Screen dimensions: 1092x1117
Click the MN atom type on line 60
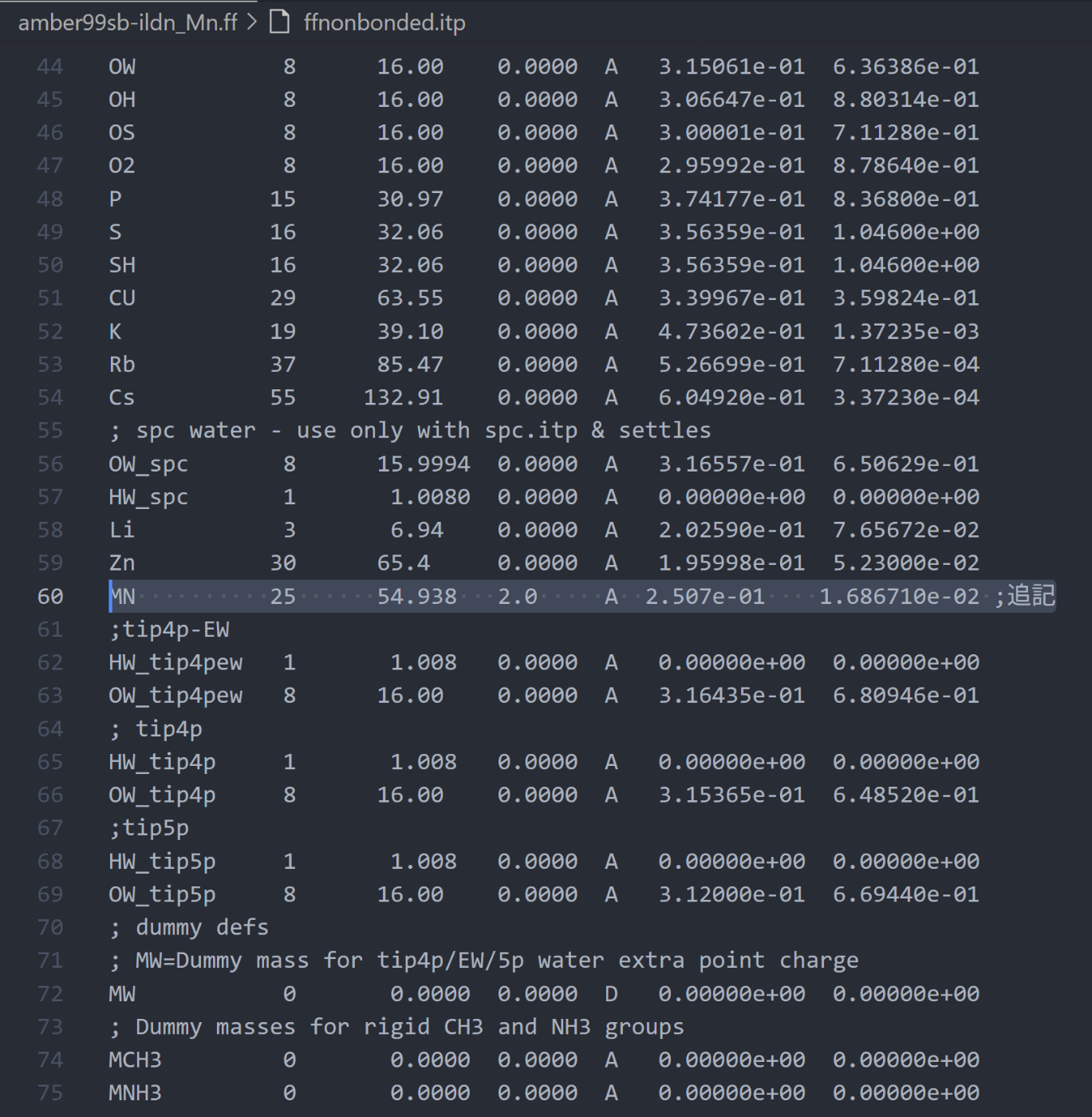click(122, 597)
